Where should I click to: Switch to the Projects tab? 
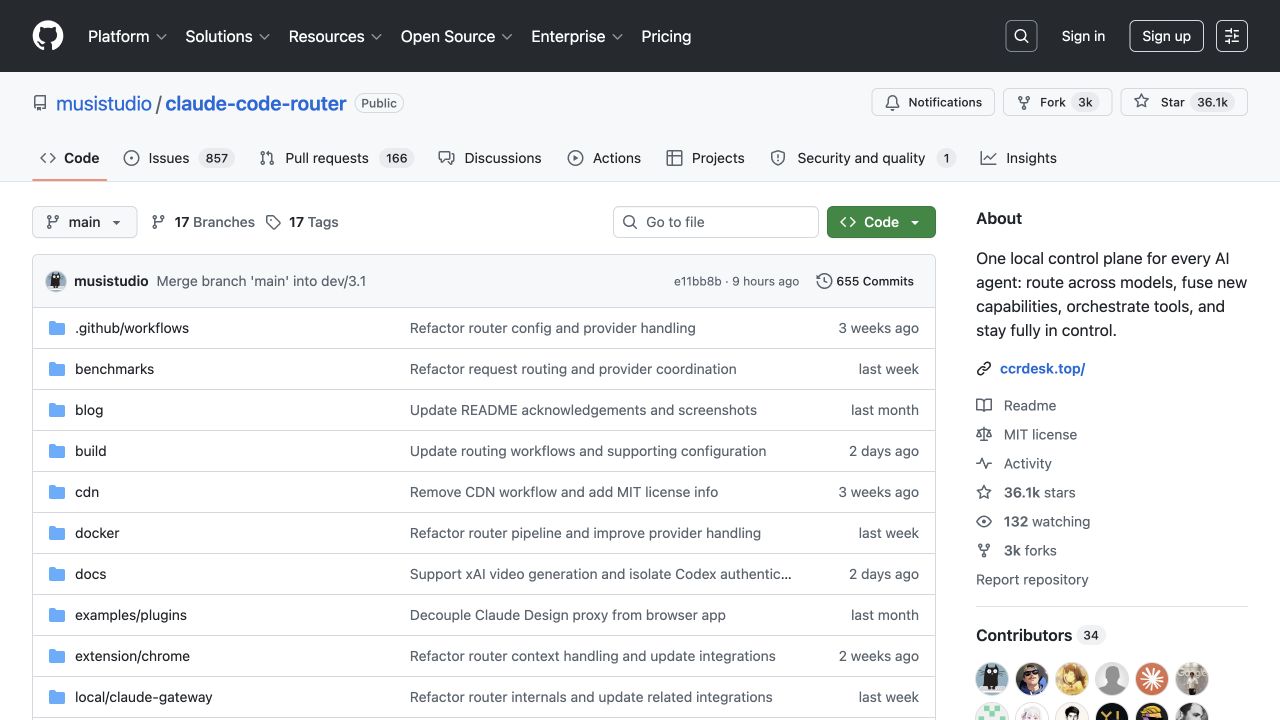[x=705, y=158]
